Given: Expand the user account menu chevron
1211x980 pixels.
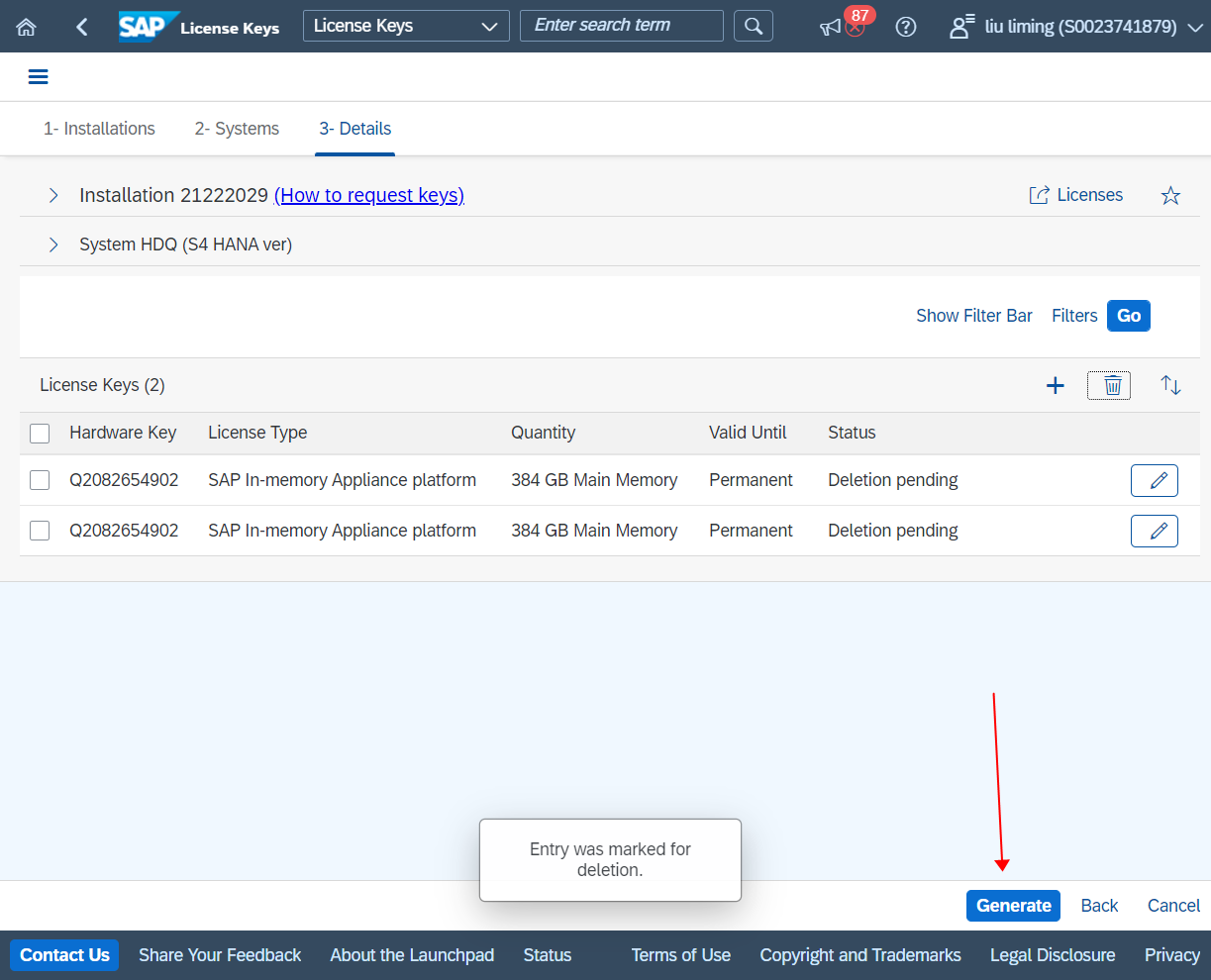Looking at the screenshot, I should [1194, 27].
